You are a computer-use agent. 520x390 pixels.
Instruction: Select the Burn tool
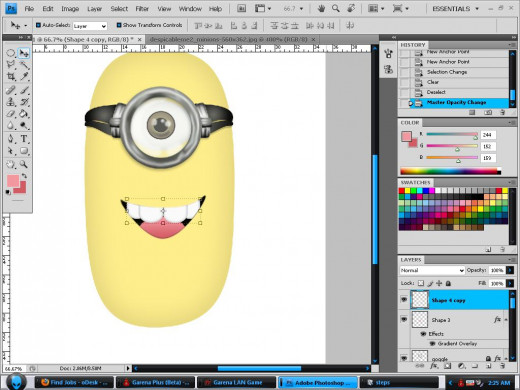tap(24, 125)
